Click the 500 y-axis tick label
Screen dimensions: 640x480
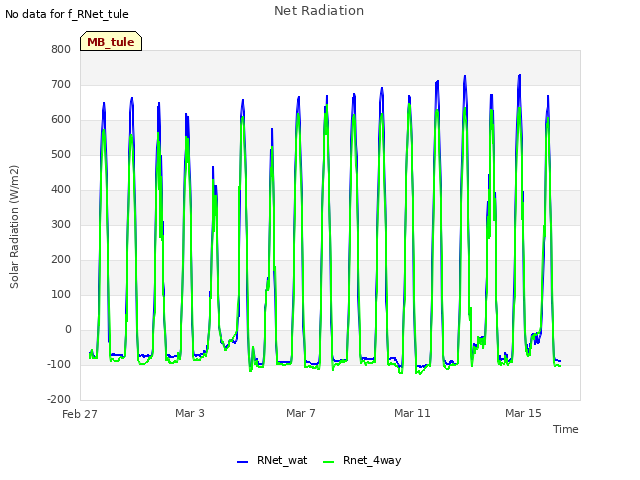(x=61, y=154)
